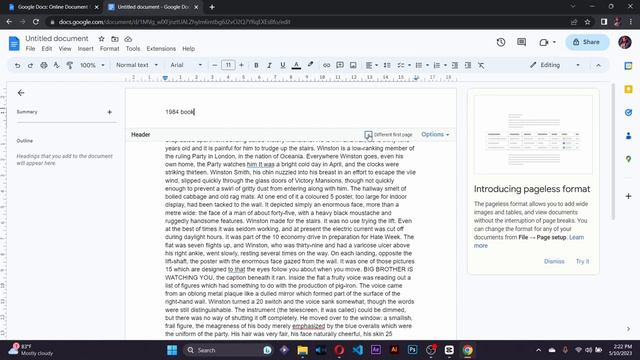Decrease font size with minus button
The height and width of the screenshot is (360, 640).
(x=215, y=65)
